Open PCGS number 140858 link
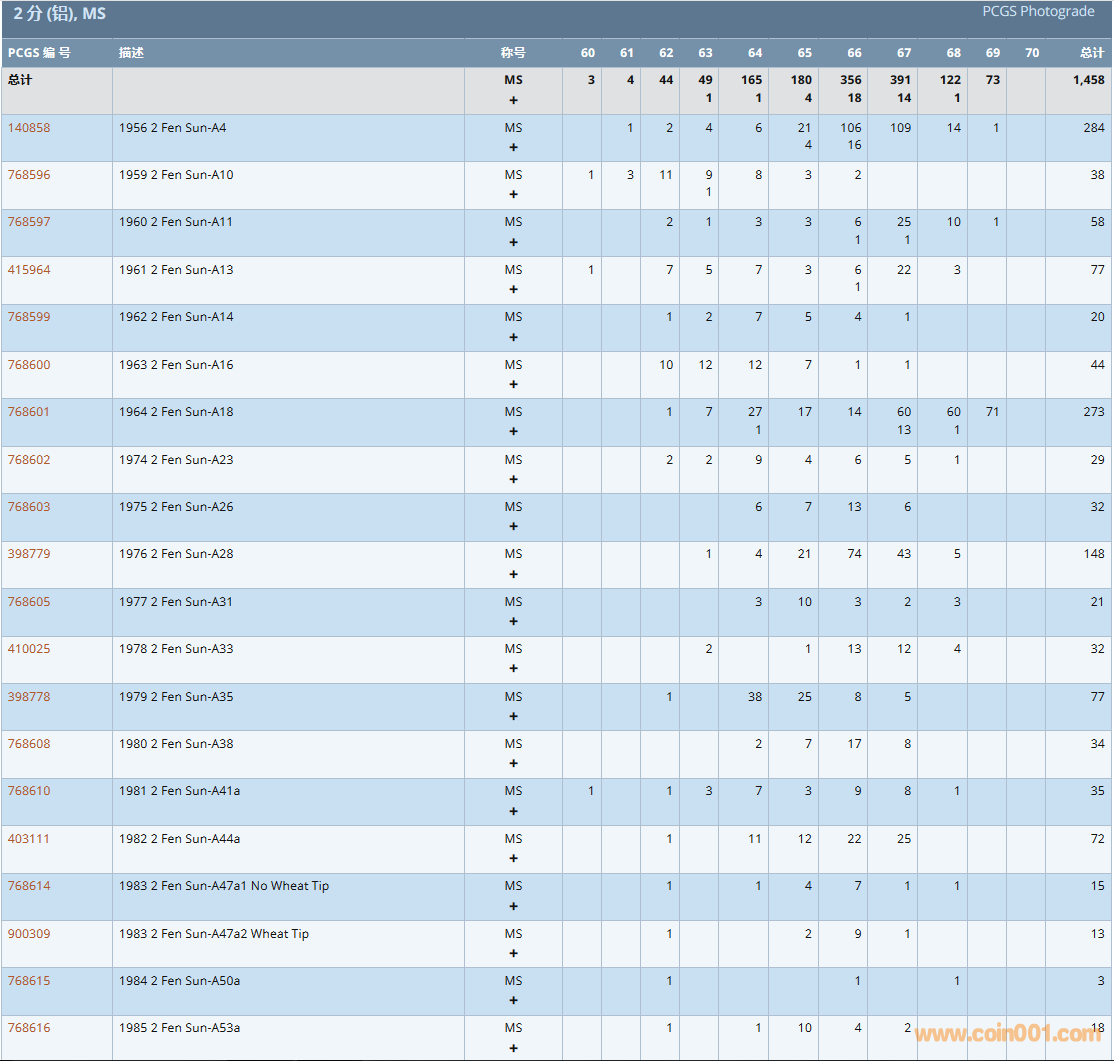The width and height of the screenshot is (1114, 1061). (x=29, y=128)
